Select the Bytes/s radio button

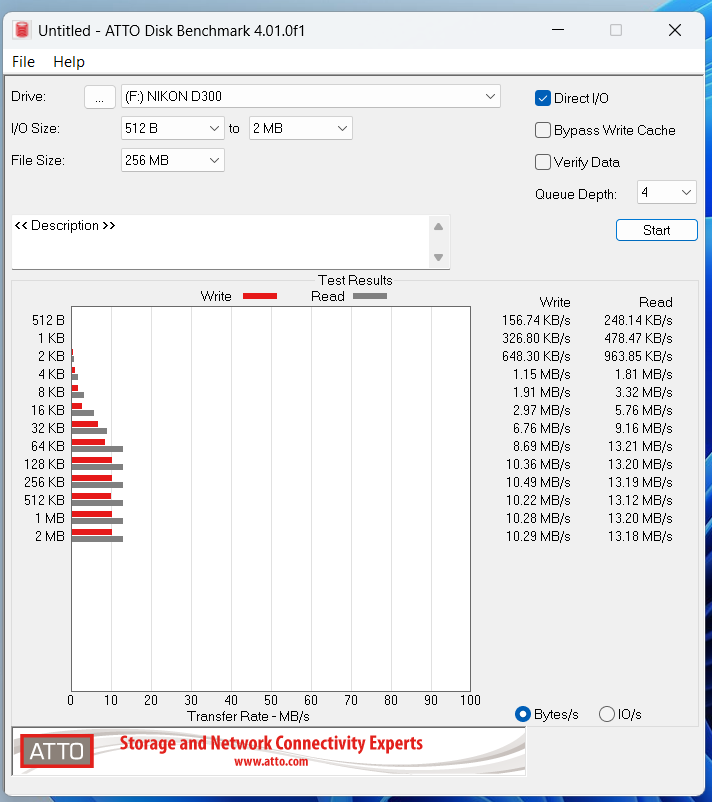pyautogui.click(x=523, y=714)
